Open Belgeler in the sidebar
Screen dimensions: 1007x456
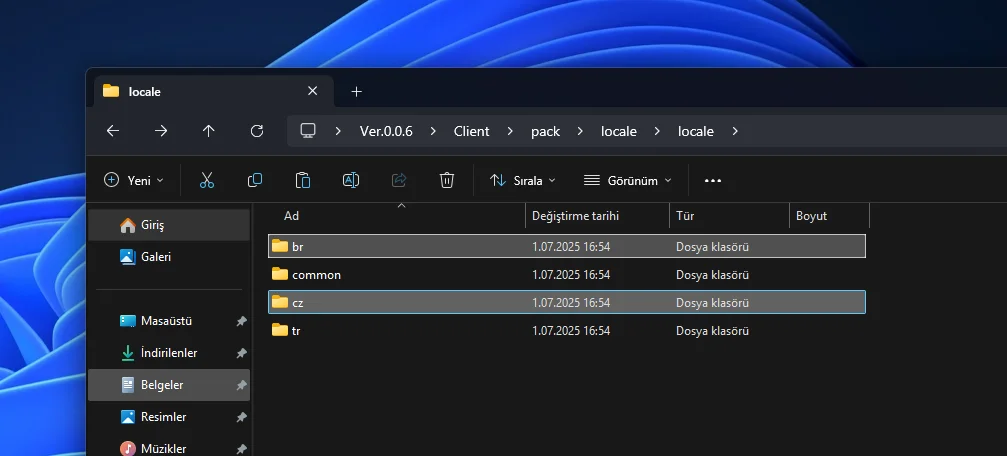(x=169, y=385)
